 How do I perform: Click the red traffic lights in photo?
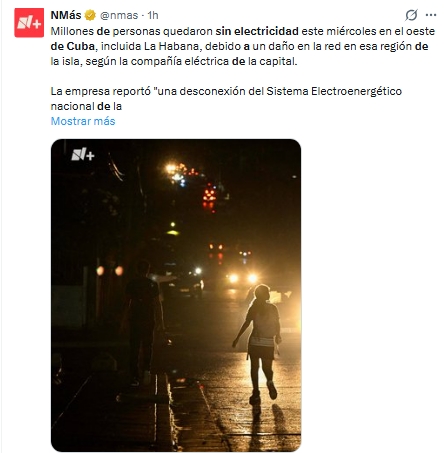coord(209,195)
